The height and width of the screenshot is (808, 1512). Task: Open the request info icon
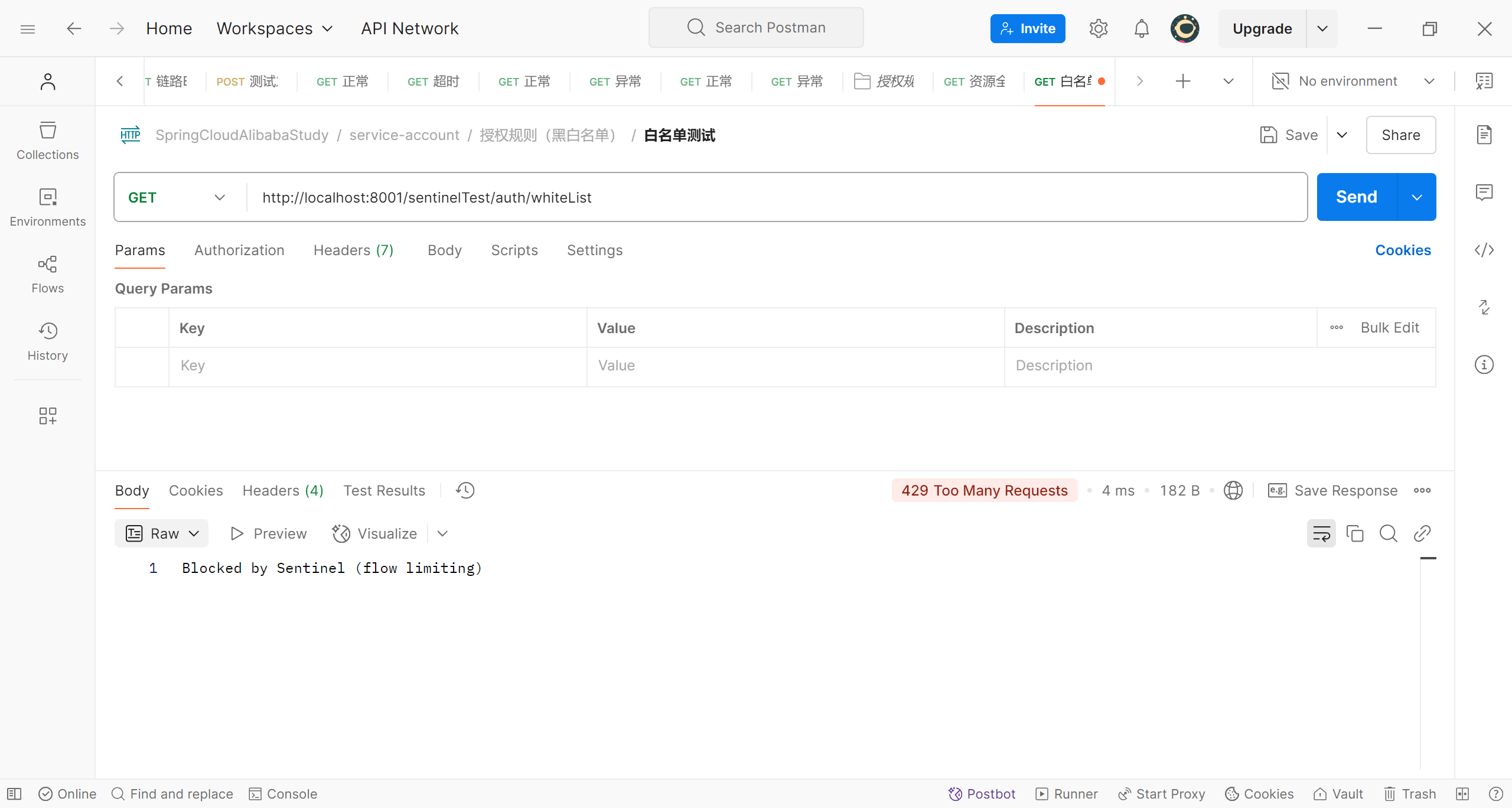(x=1484, y=364)
